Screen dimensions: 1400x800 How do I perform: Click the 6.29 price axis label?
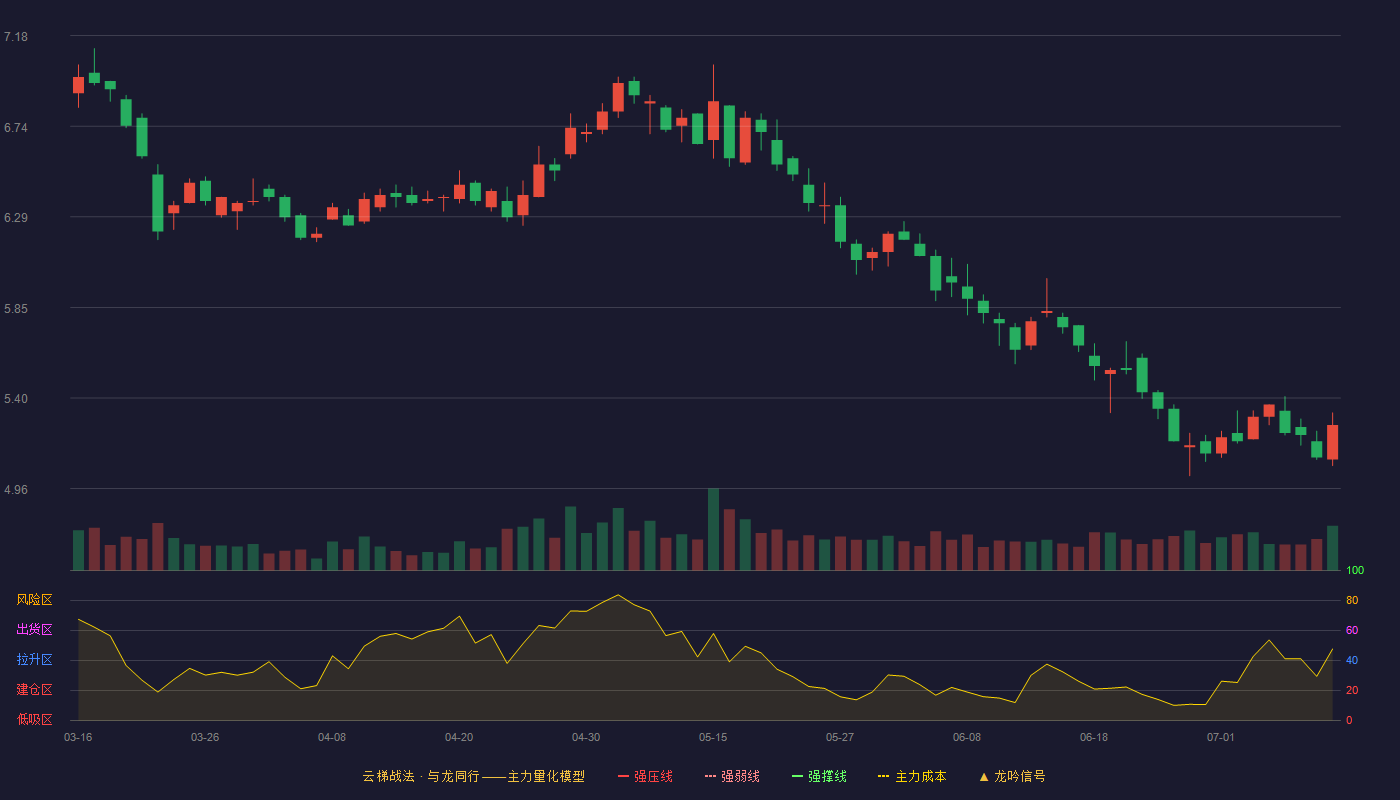point(16,217)
